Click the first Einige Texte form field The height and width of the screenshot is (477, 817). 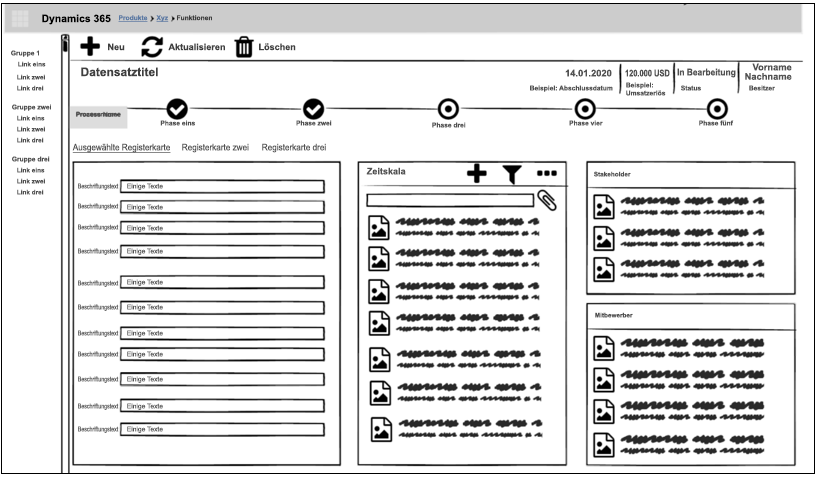222,186
